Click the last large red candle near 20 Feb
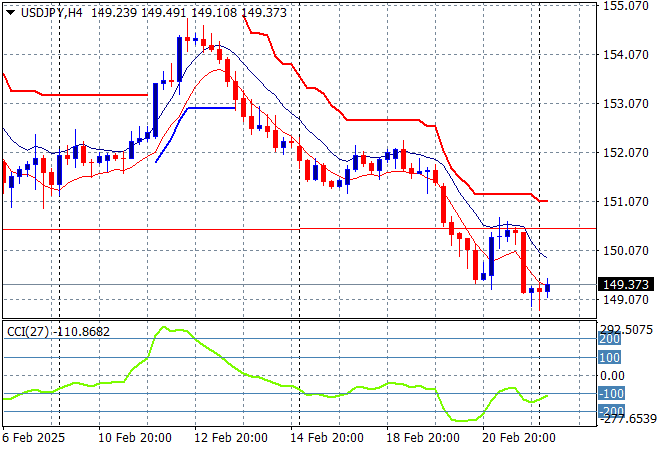This screenshot has height=450, width=660. coord(523,260)
